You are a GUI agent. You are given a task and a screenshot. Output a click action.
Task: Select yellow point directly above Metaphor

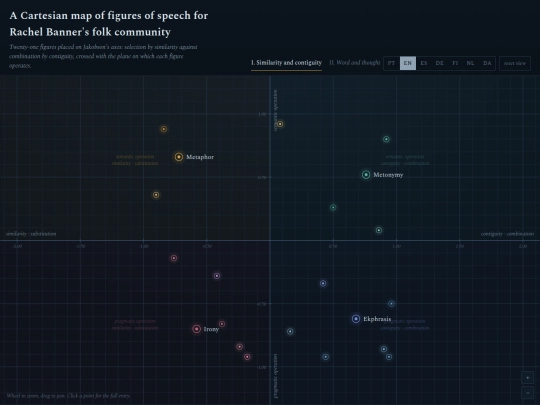pos(164,129)
